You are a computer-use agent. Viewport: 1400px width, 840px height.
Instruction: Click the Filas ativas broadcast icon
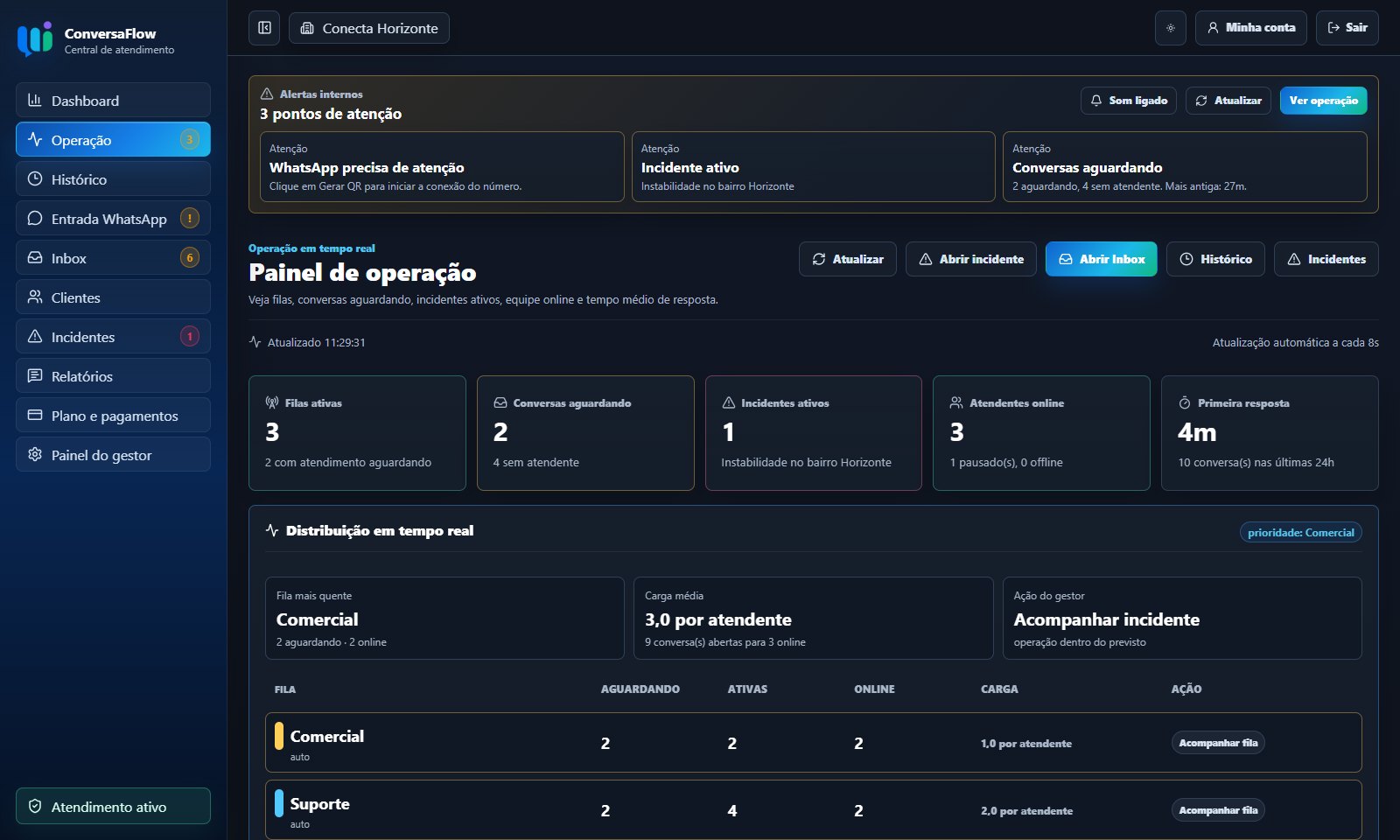click(x=272, y=402)
